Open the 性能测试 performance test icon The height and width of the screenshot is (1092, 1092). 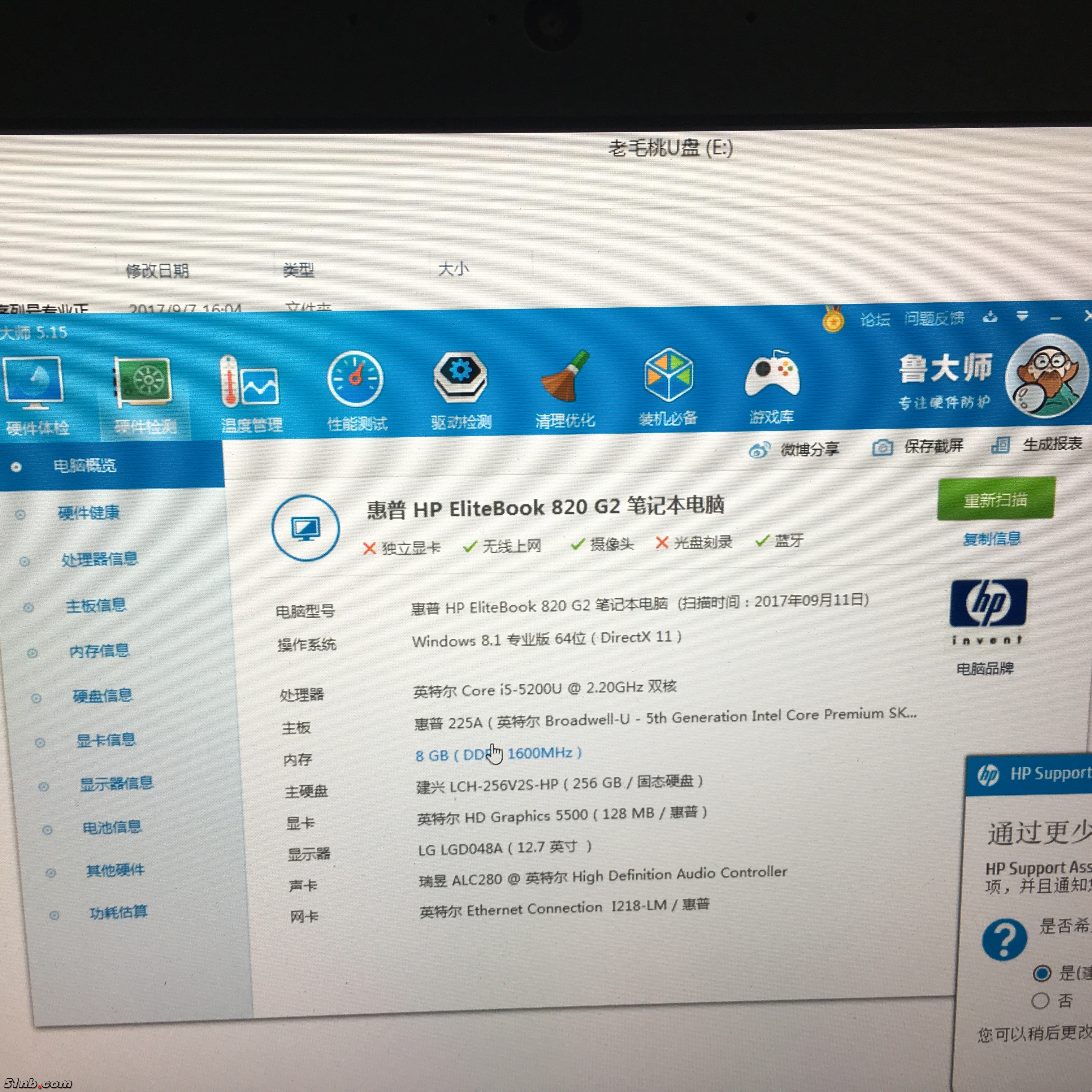pyautogui.click(x=356, y=379)
